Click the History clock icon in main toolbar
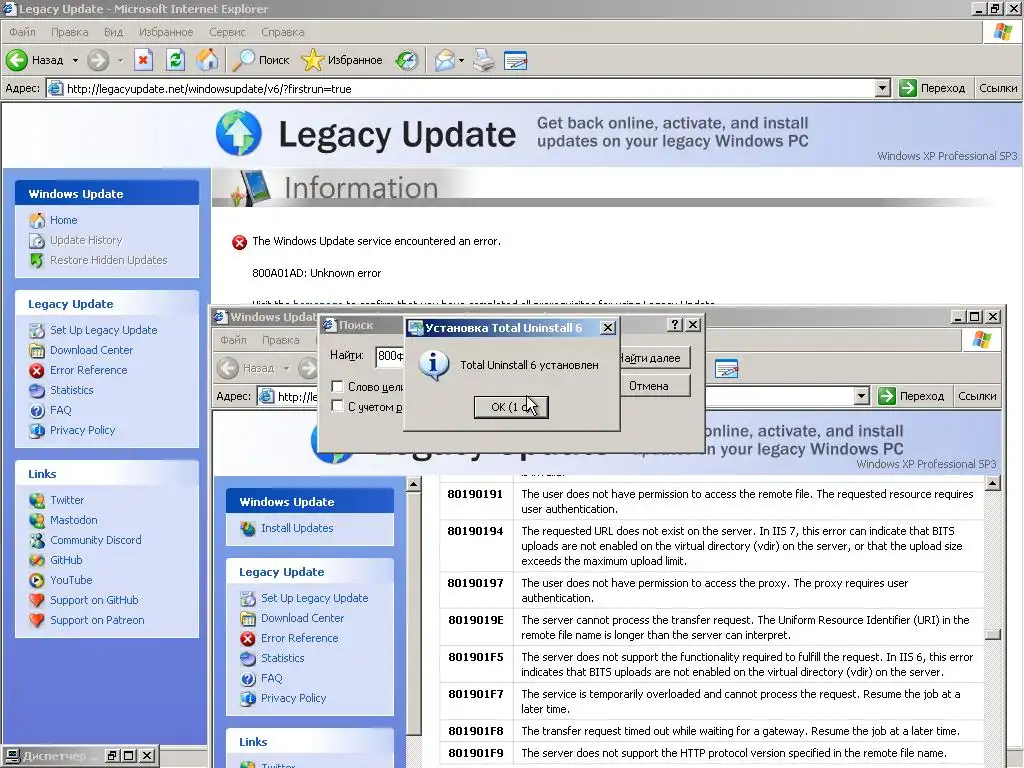Screen dimensions: 1024x768 tap(407, 60)
